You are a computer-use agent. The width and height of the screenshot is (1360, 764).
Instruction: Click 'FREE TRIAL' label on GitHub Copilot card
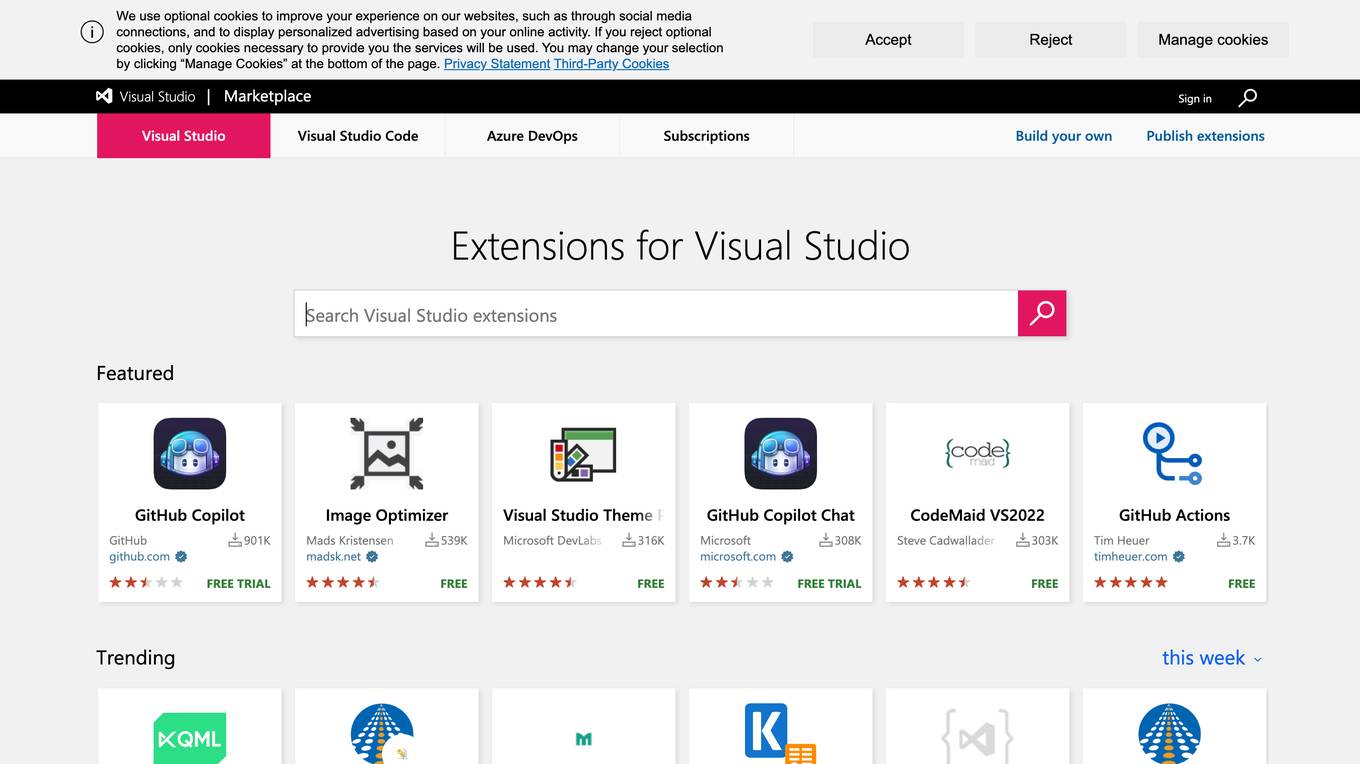(239, 584)
